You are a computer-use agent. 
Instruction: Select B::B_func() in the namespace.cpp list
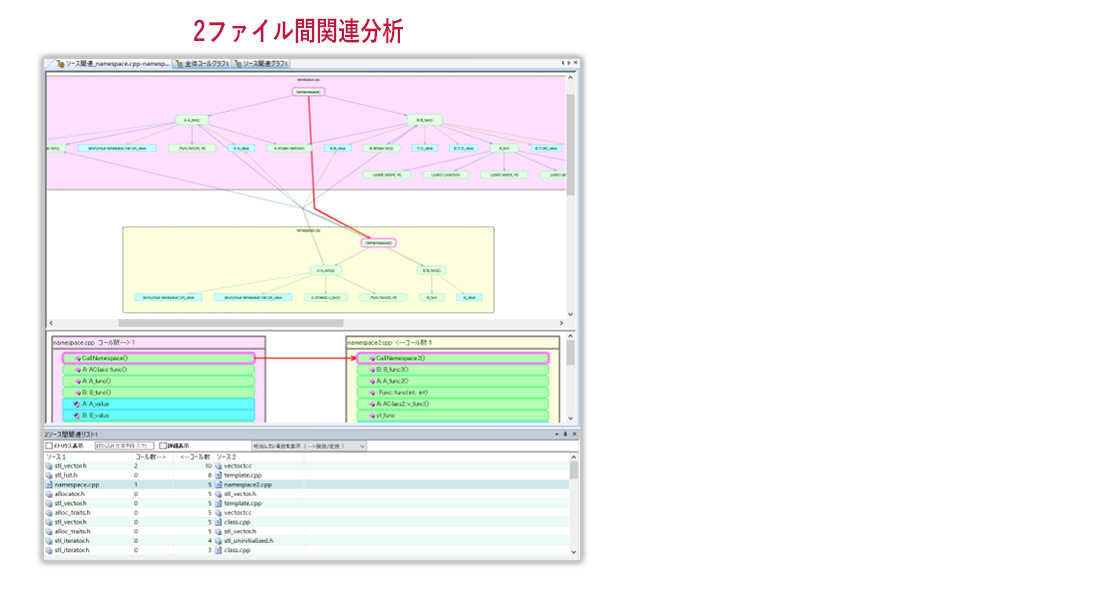pos(159,393)
